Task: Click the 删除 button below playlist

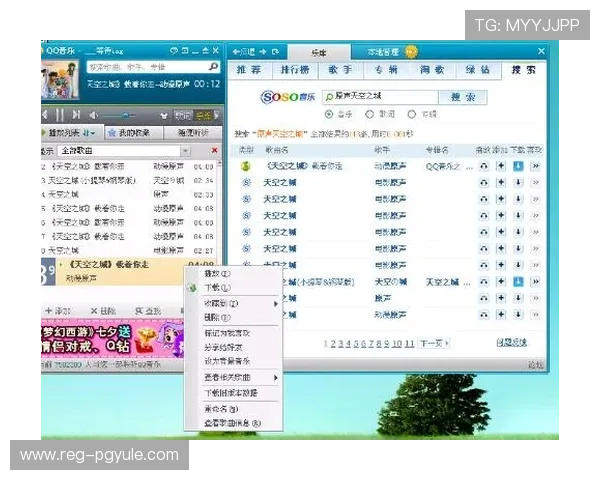Action: [103, 311]
